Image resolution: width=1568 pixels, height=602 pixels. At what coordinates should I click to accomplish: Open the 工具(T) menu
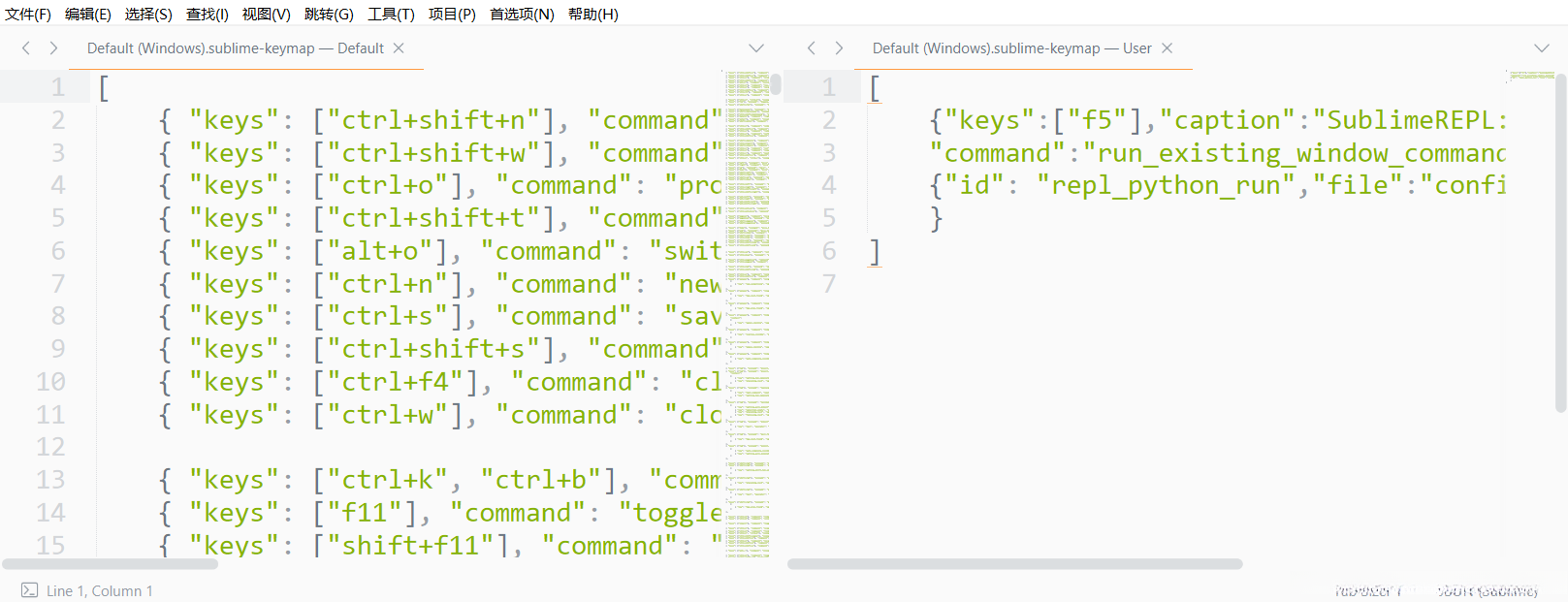tap(391, 15)
